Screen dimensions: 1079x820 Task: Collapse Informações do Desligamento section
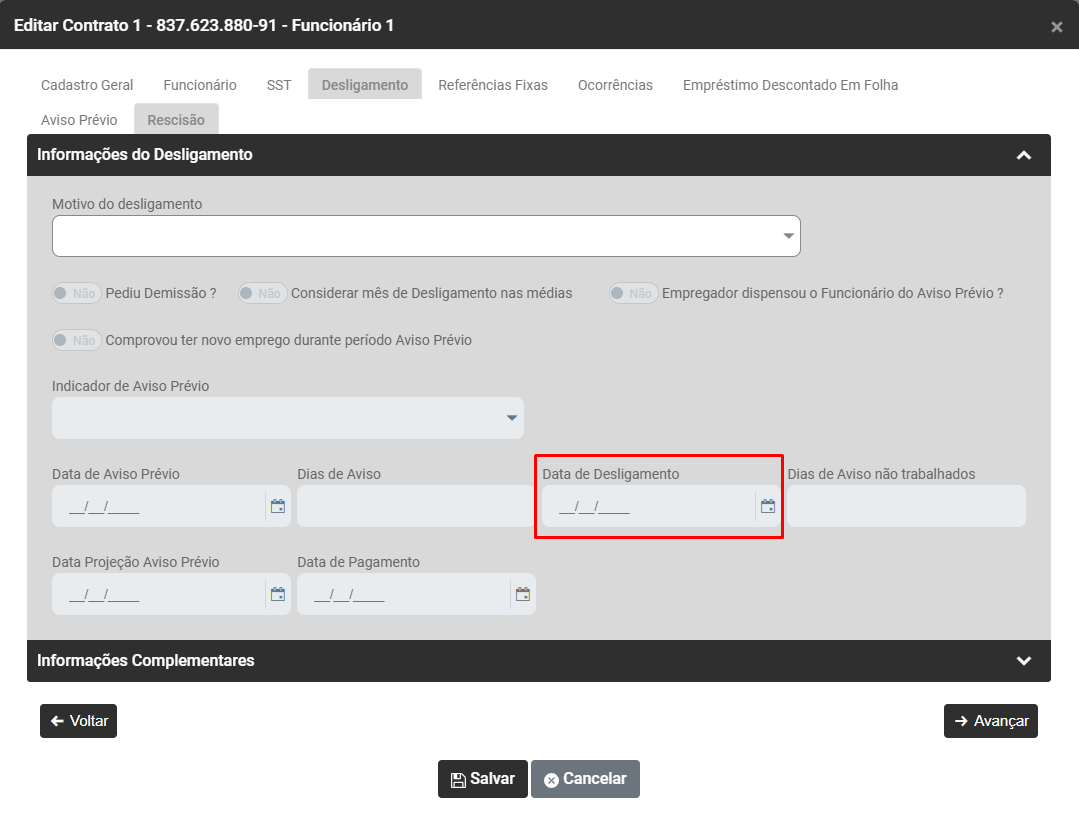click(x=1023, y=156)
